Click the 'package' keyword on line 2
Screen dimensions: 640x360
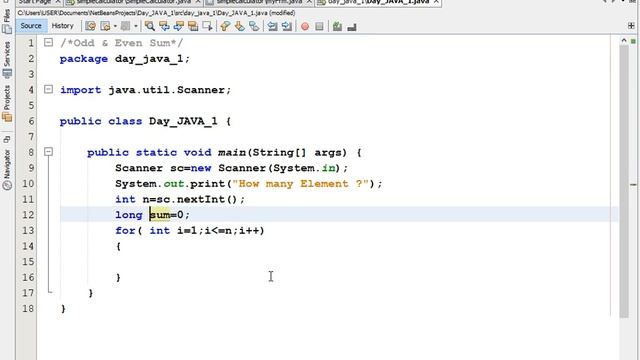(84, 59)
